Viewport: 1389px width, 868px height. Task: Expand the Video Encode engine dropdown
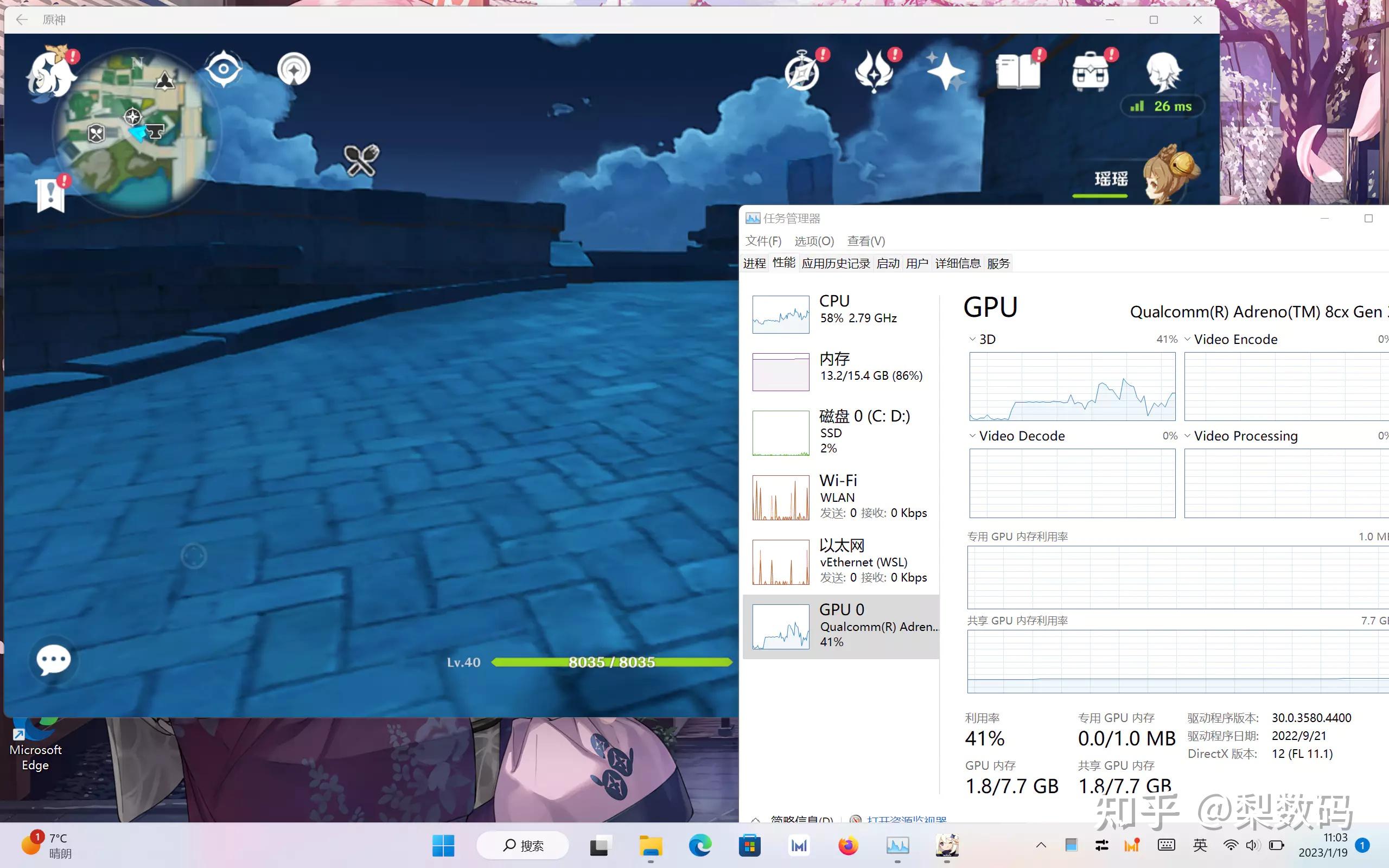pyautogui.click(x=1188, y=339)
